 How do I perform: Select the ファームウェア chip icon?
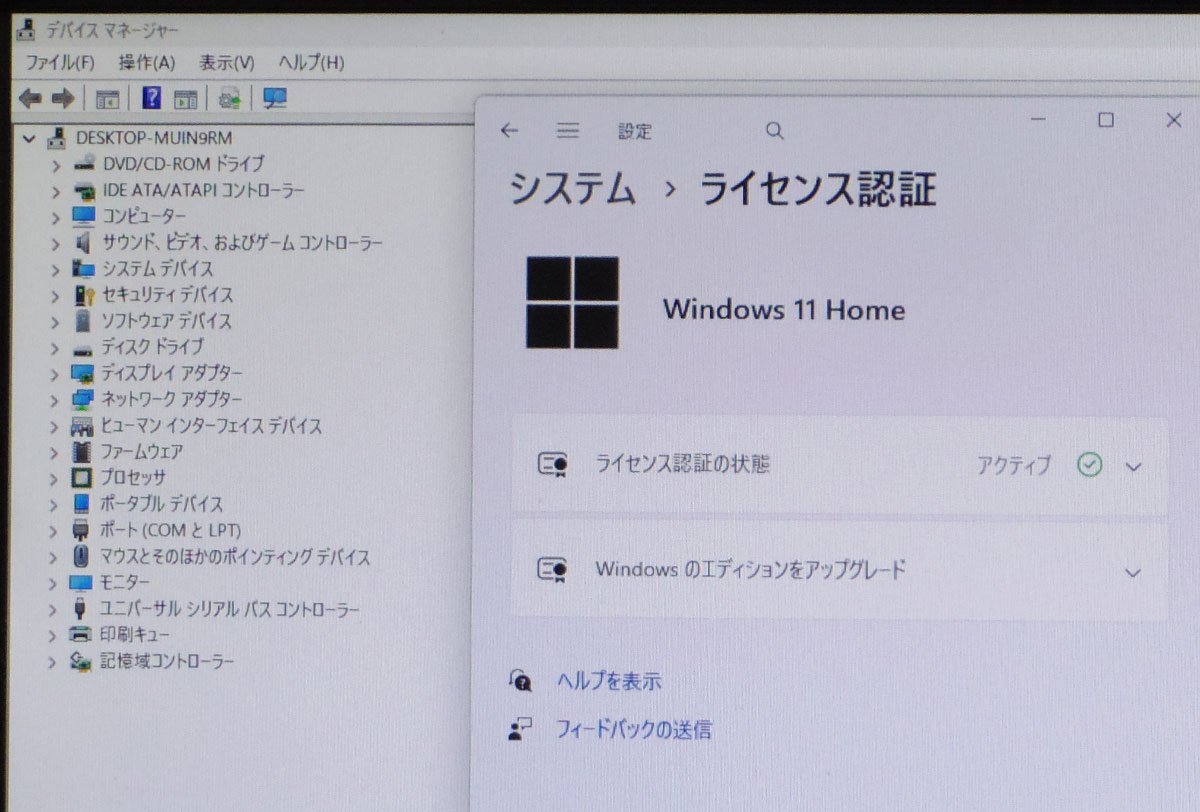84,452
